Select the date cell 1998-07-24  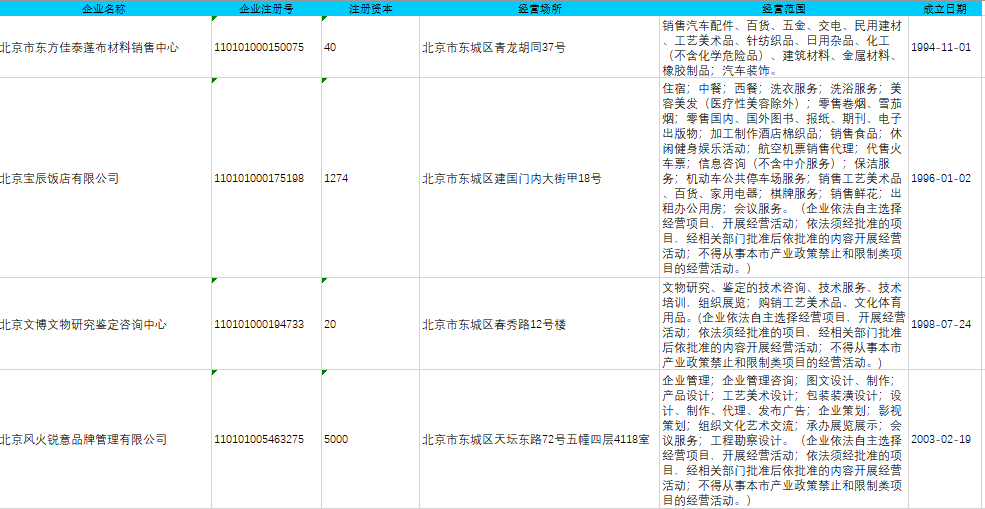tap(941, 324)
